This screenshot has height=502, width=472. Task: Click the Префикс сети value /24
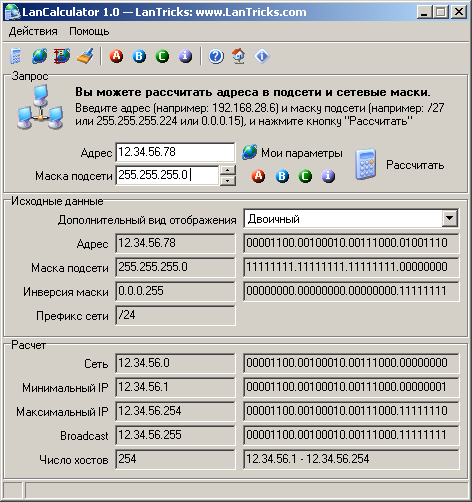click(175, 315)
